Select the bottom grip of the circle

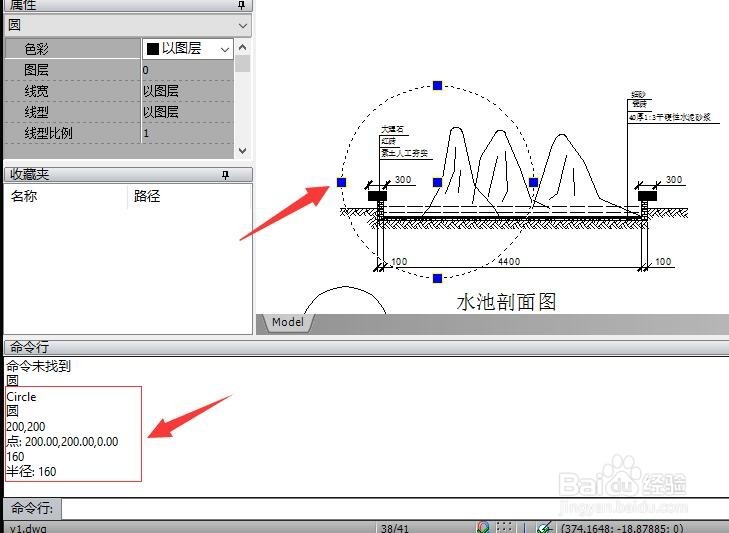click(437, 278)
